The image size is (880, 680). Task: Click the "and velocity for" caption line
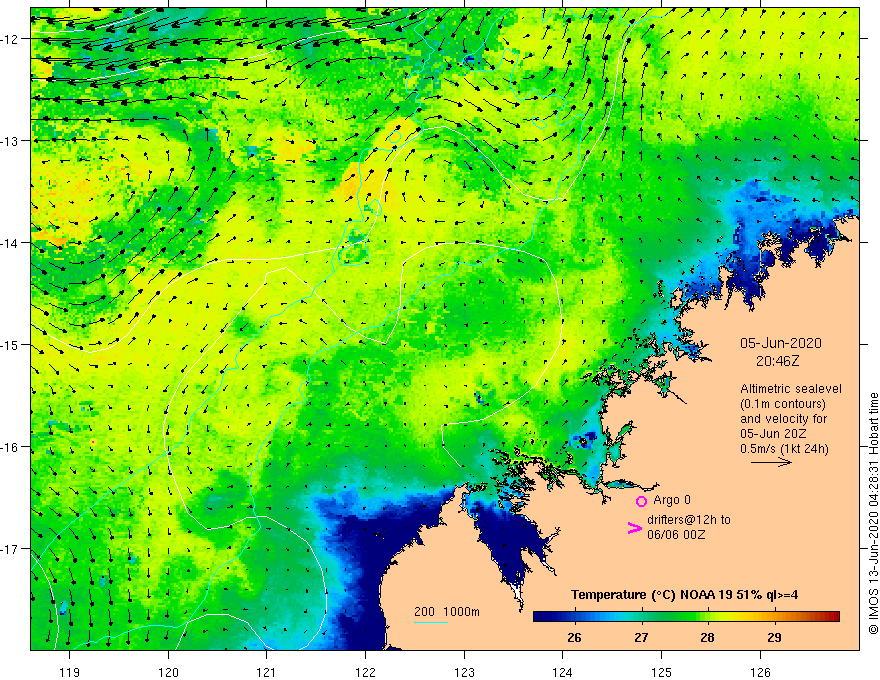[x=783, y=419]
